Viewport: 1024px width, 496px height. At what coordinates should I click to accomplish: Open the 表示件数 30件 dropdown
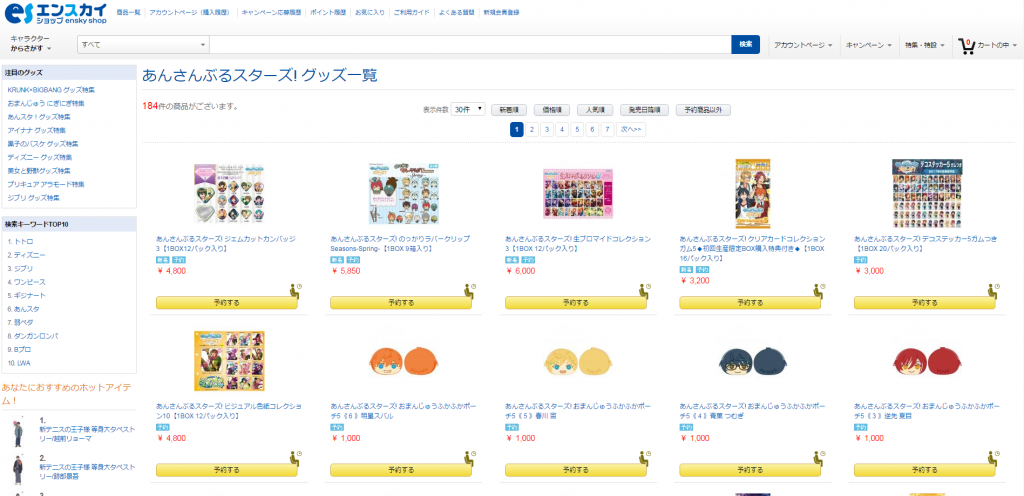(468, 110)
